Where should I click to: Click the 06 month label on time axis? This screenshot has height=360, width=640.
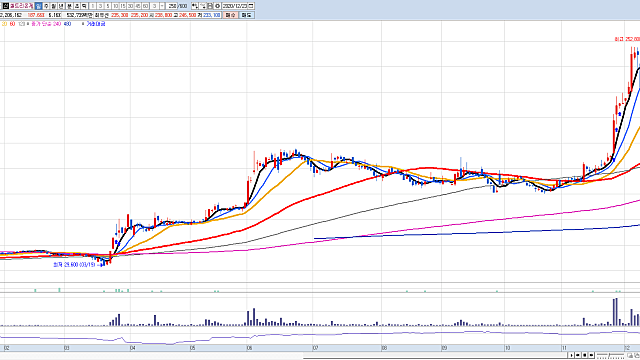click(x=249, y=348)
